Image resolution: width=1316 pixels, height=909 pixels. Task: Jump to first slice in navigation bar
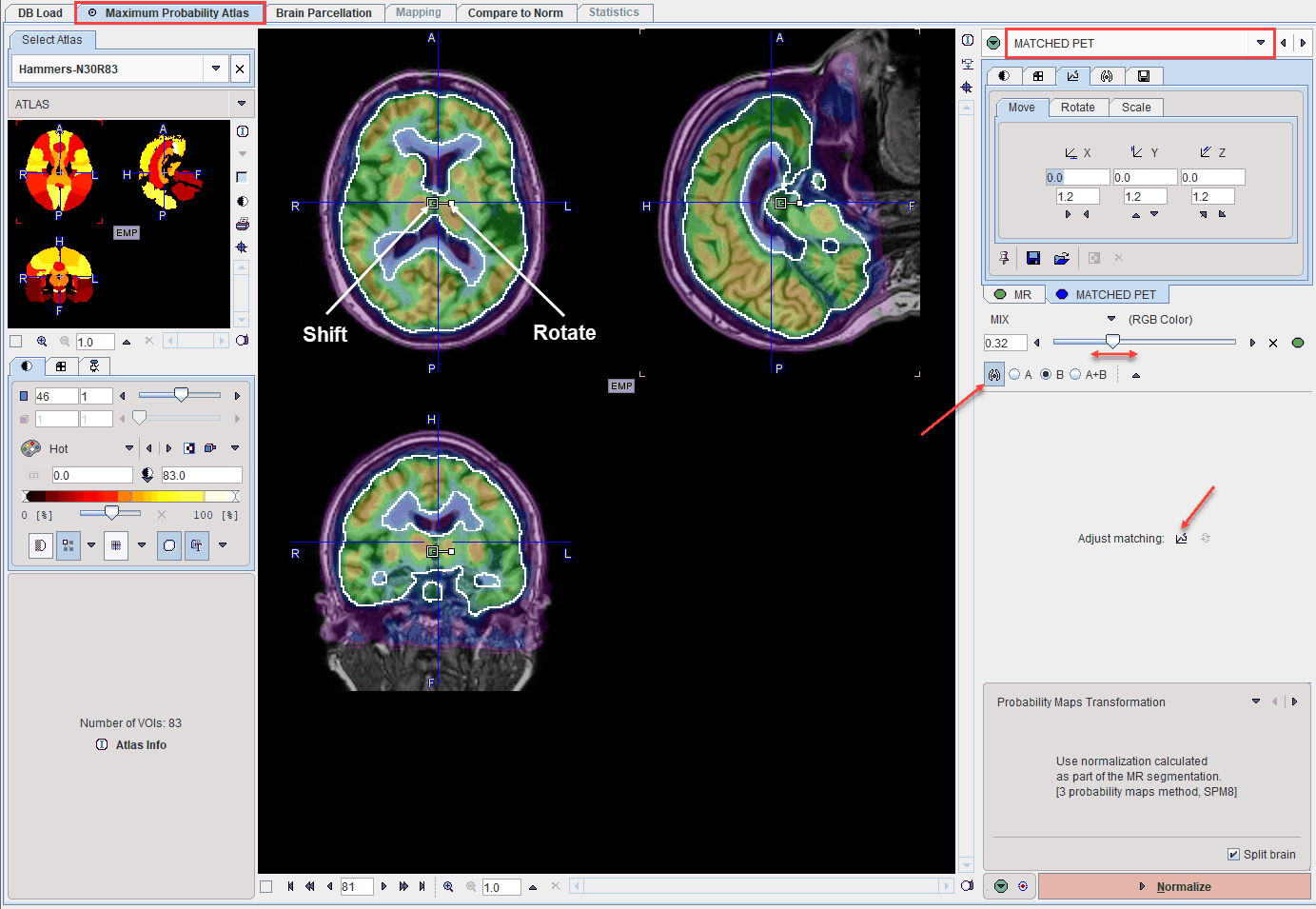tap(290, 886)
